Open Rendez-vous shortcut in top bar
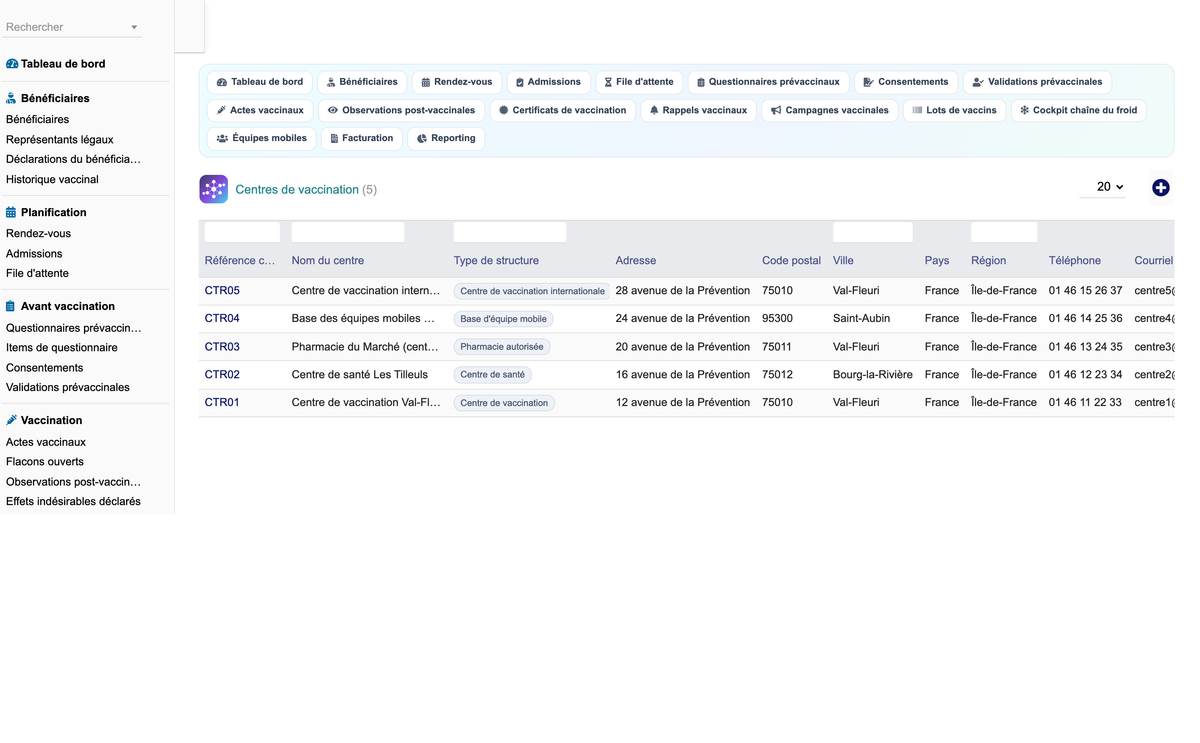The width and height of the screenshot is (1200, 743). (x=457, y=82)
